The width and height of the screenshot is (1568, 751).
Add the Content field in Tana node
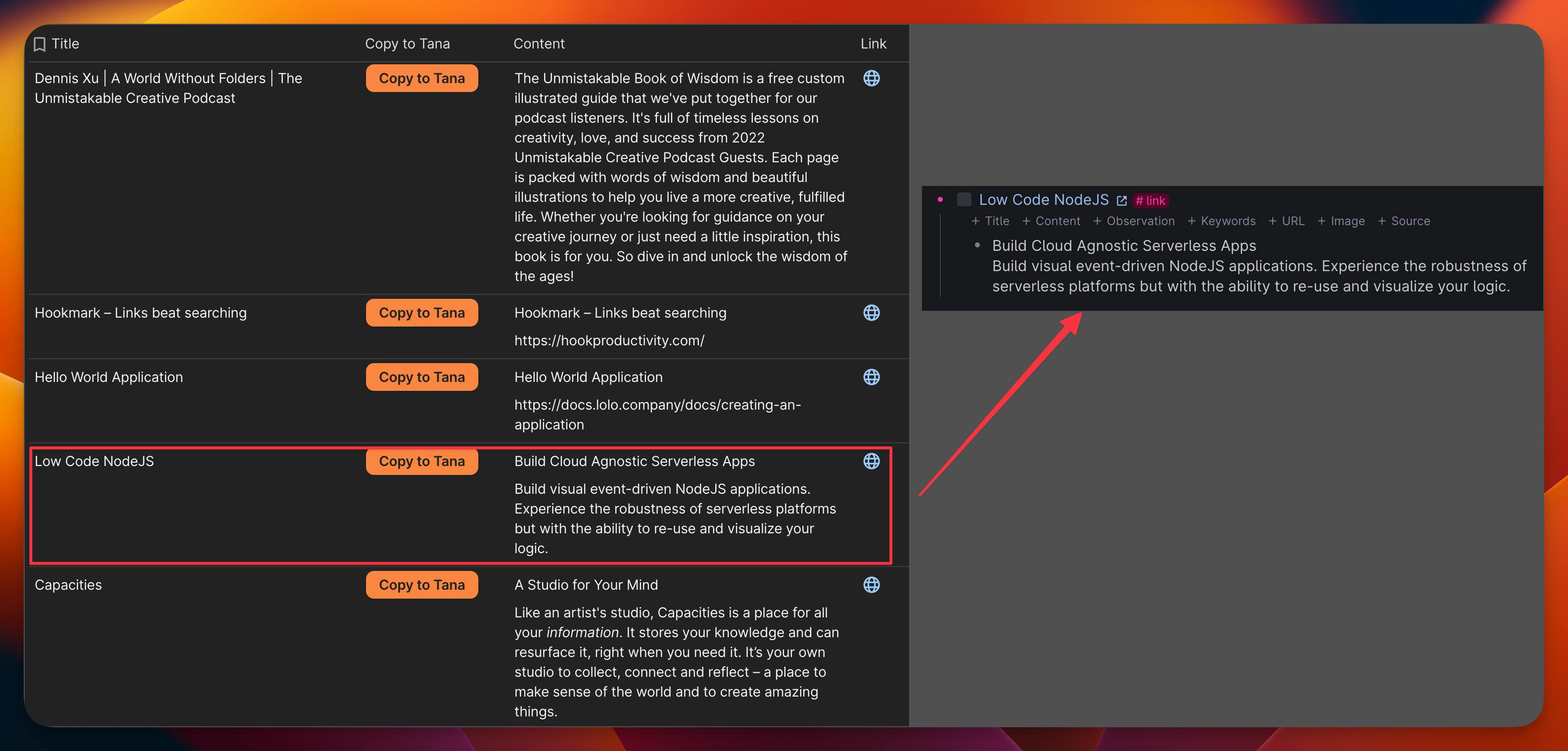click(1051, 222)
